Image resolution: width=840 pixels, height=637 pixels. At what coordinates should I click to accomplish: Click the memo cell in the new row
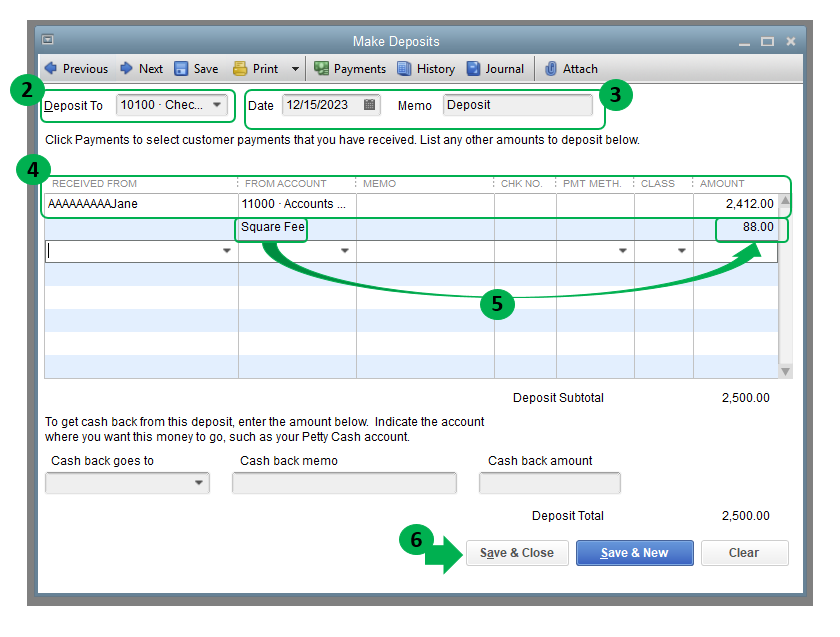[425, 251]
